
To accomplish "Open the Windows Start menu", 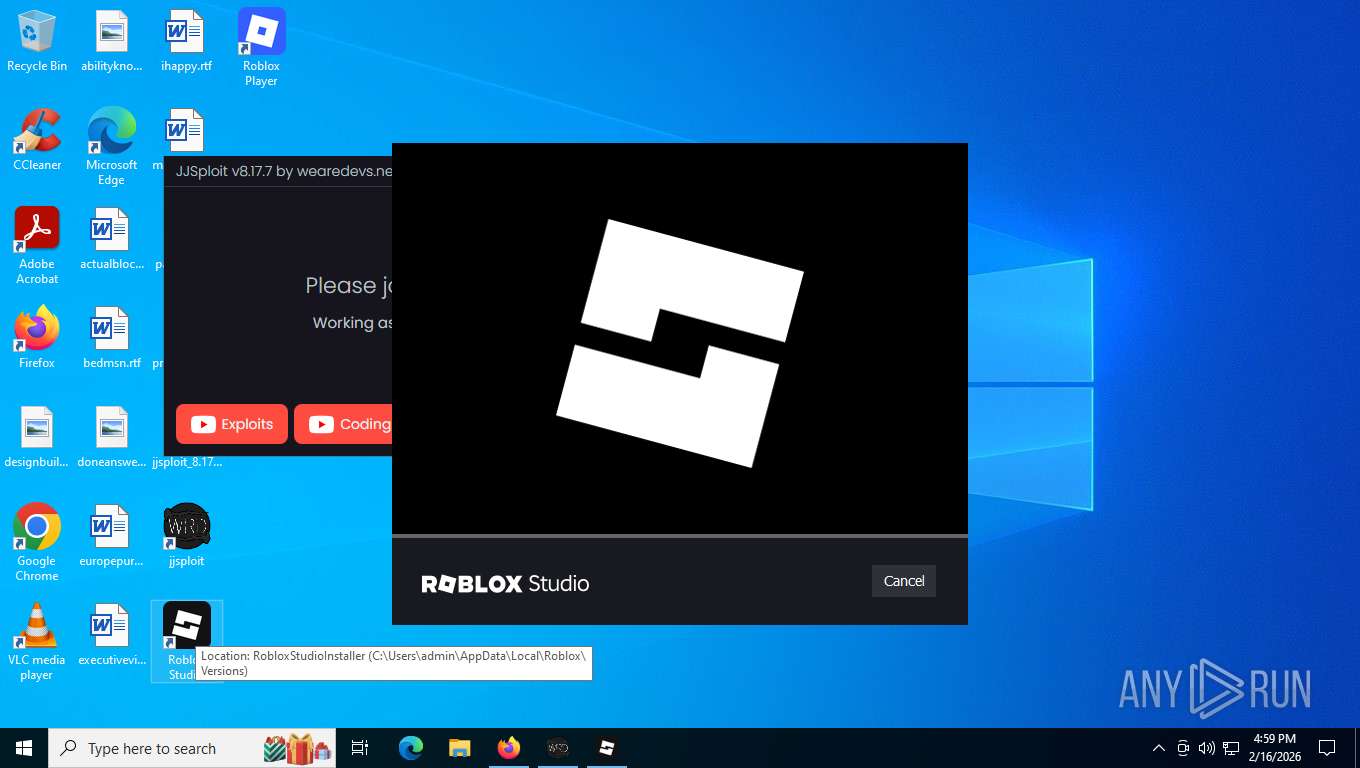I will click(24, 748).
